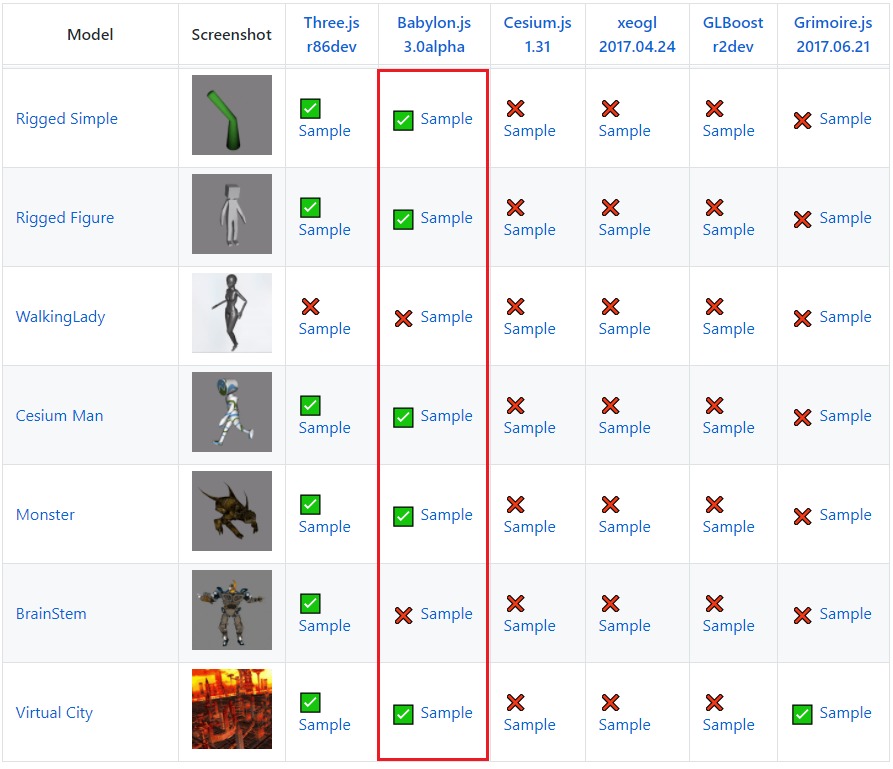The width and height of the screenshot is (893, 769).
Task: Click the red X in xeogl Cesium Man cell
Action: click(x=610, y=406)
